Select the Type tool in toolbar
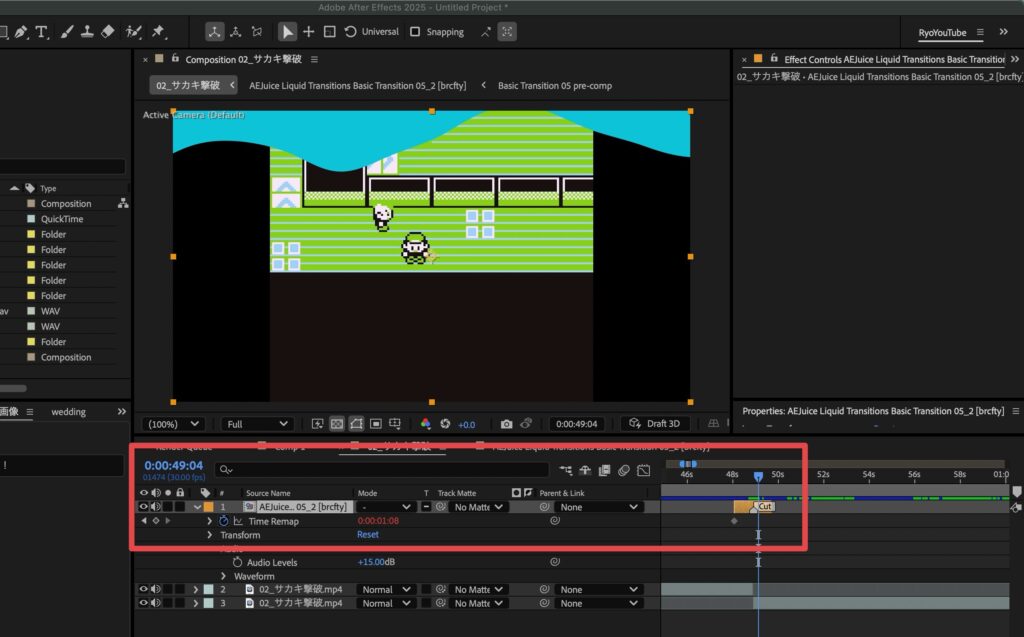Viewport: 1024px width, 637px height. 42,32
